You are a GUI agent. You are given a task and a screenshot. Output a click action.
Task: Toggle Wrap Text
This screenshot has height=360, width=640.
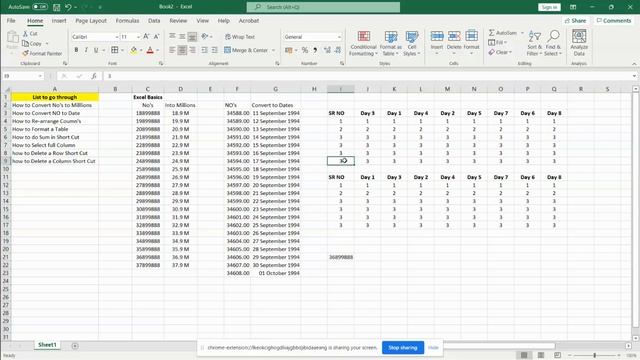click(x=240, y=37)
